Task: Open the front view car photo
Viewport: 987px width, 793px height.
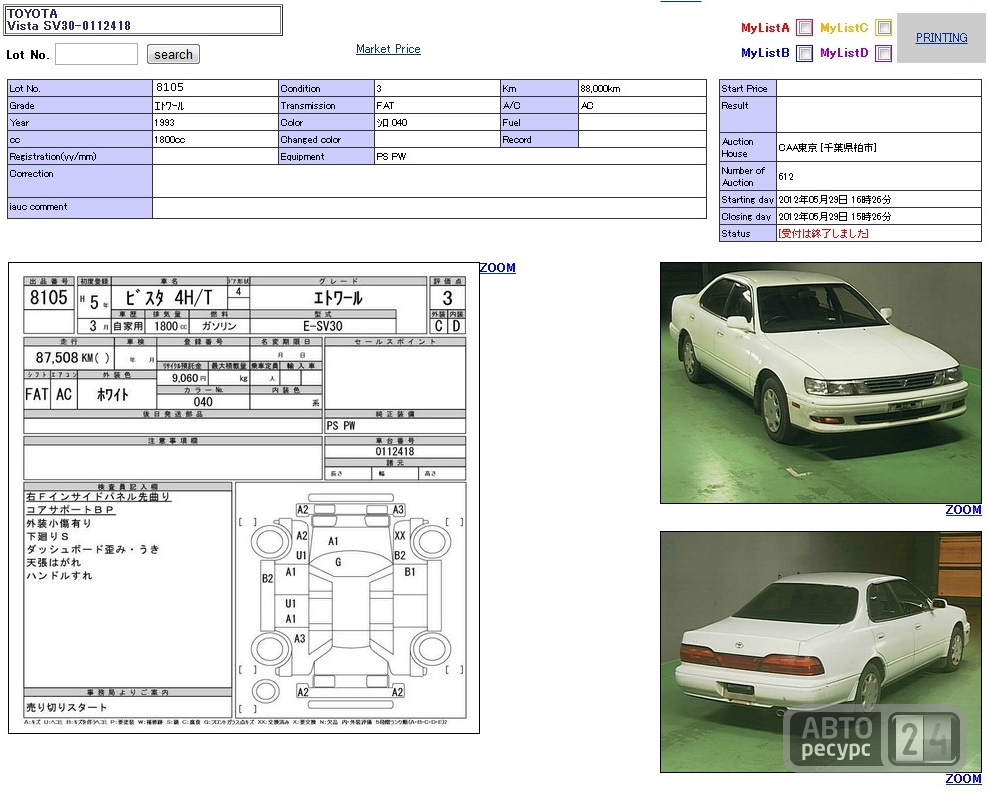Action: 820,383
